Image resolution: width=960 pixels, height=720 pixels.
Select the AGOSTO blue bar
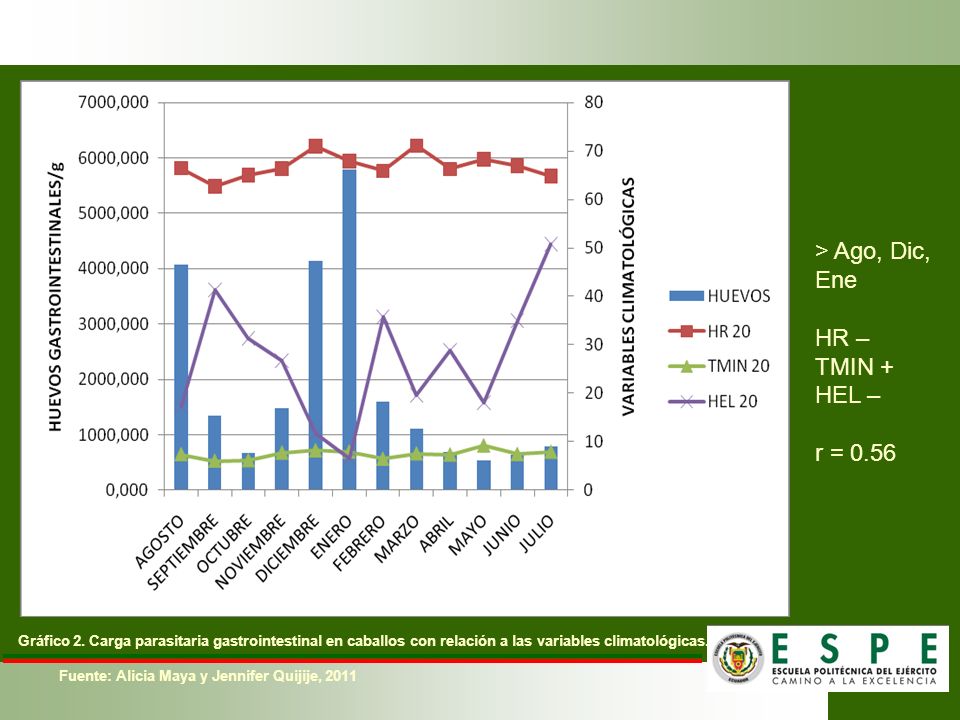pyautogui.click(x=181, y=377)
